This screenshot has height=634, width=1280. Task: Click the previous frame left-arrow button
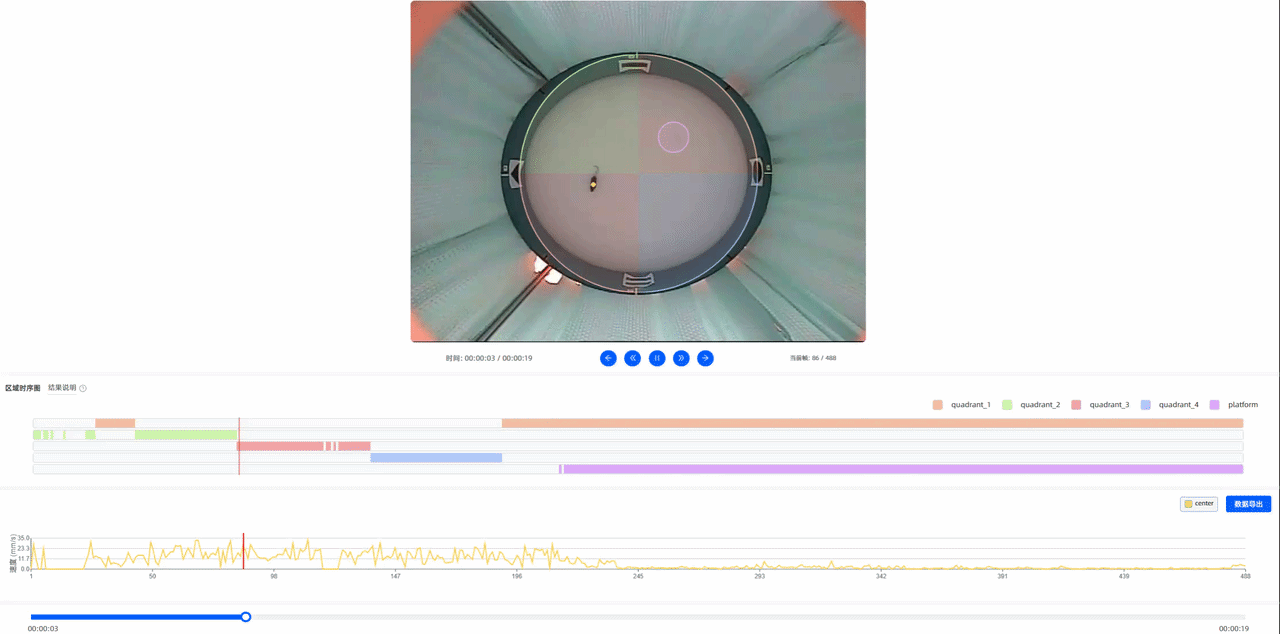[x=608, y=358]
